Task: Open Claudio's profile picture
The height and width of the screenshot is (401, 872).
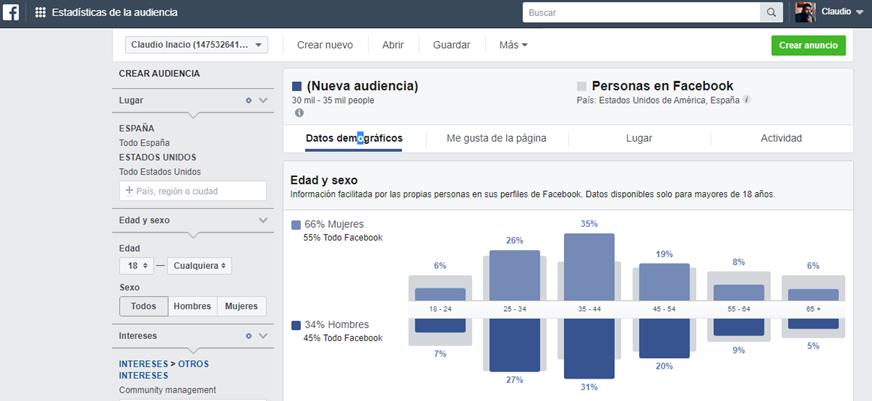Action: [805, 12]
